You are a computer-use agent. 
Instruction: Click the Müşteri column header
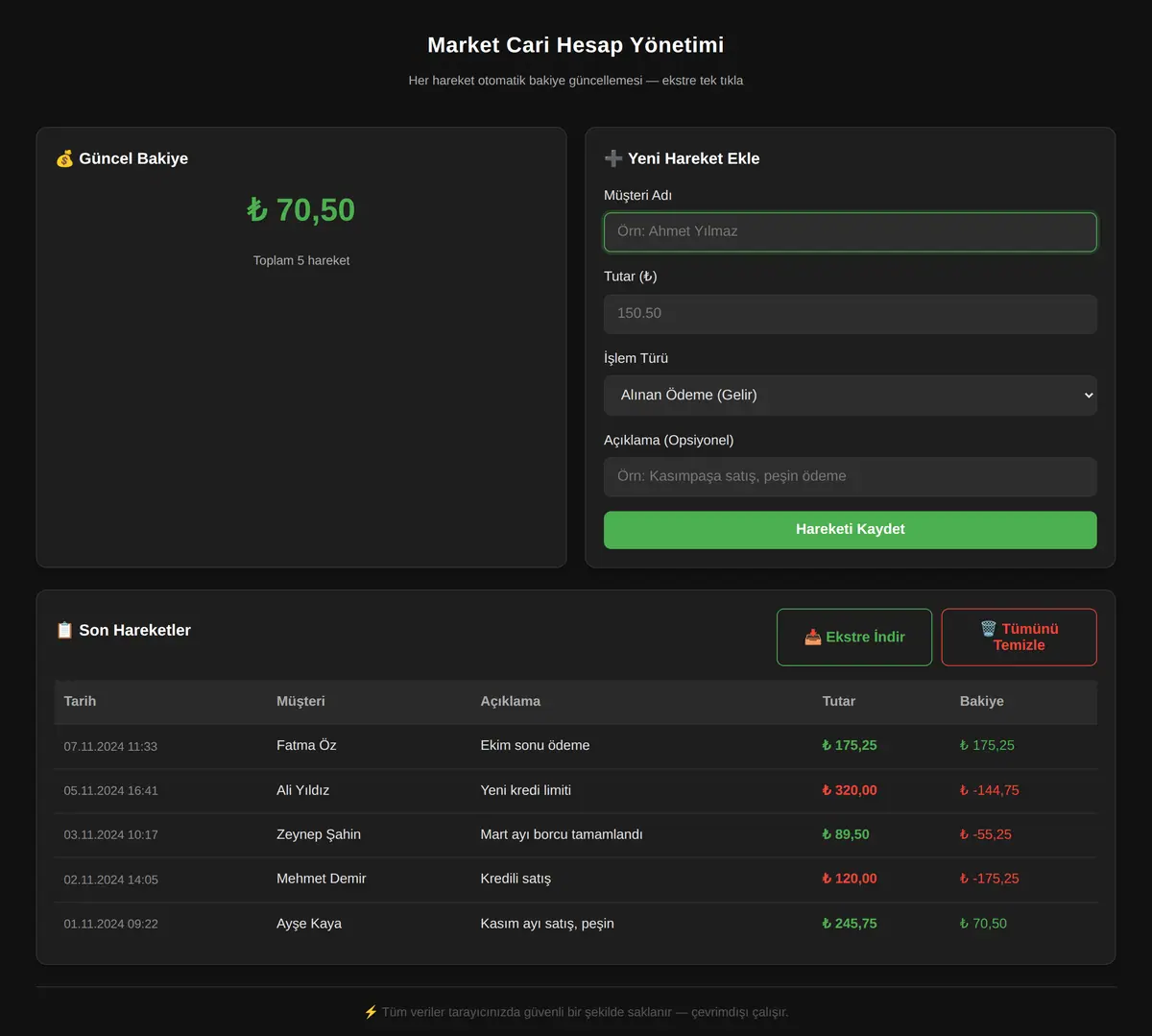(300, 701)
